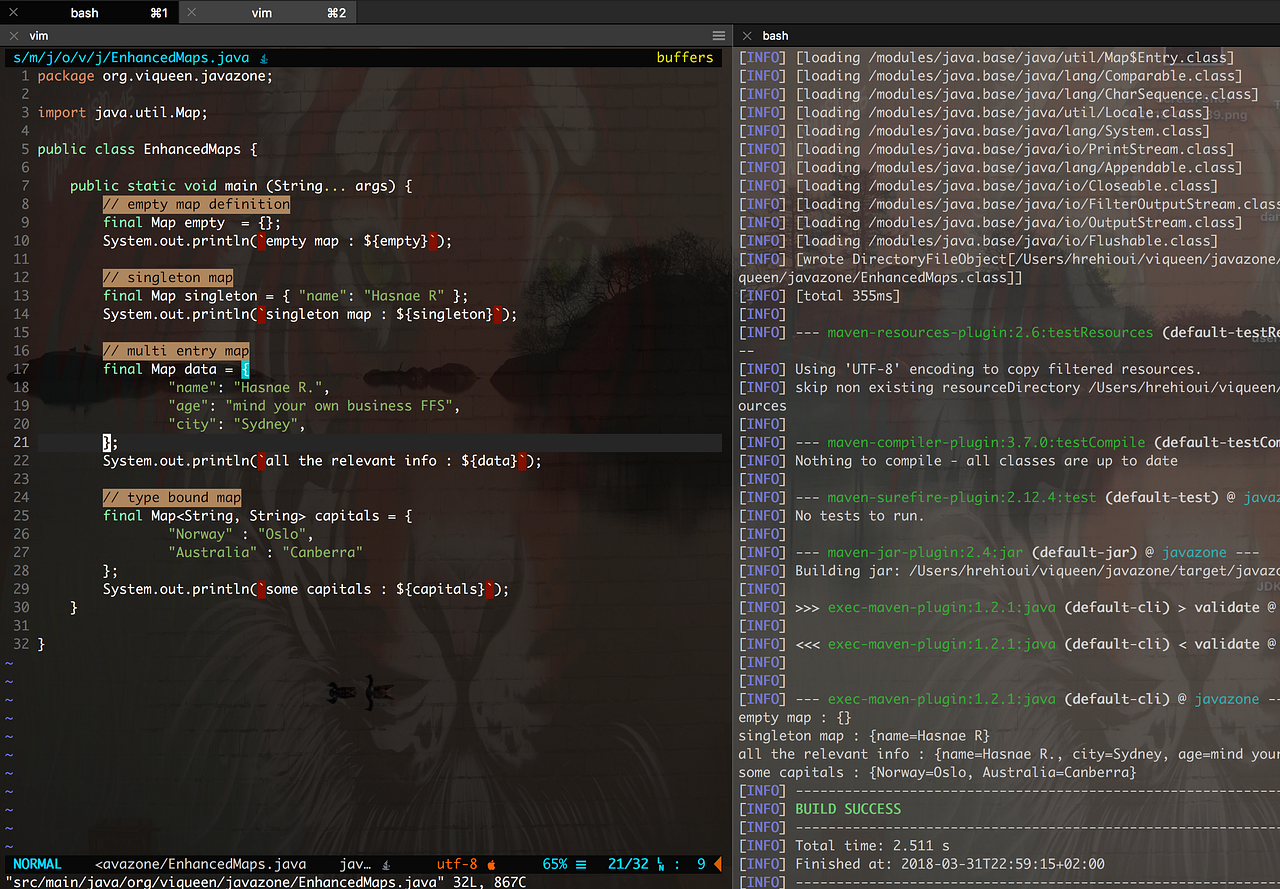1280x889 pixels.
Task: Click the utf-8 encoding label
Action: pyautogui.click(x=457, y=864)
